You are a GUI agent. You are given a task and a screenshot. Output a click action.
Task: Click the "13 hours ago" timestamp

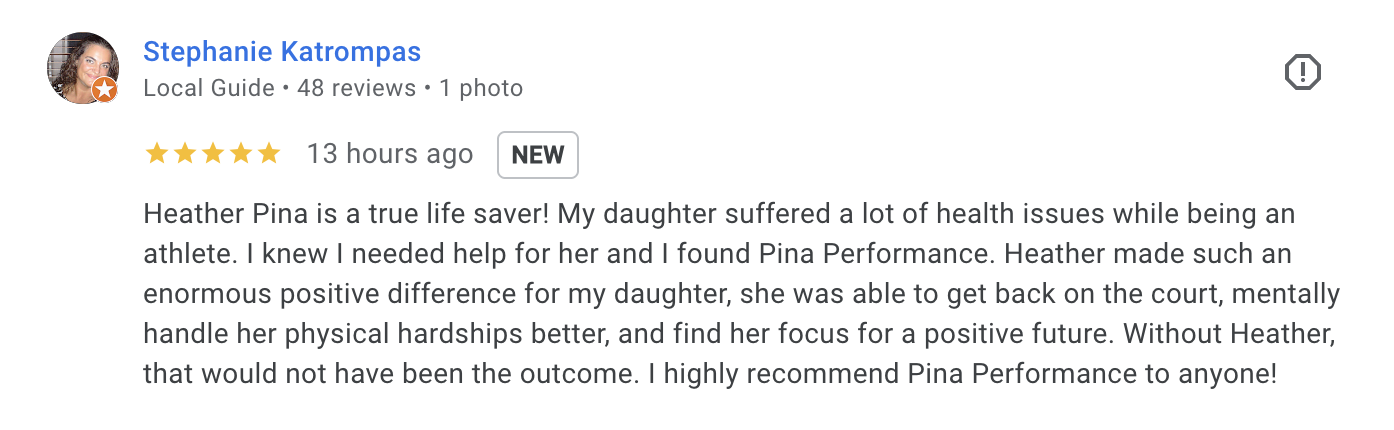[x=390, y=154]
